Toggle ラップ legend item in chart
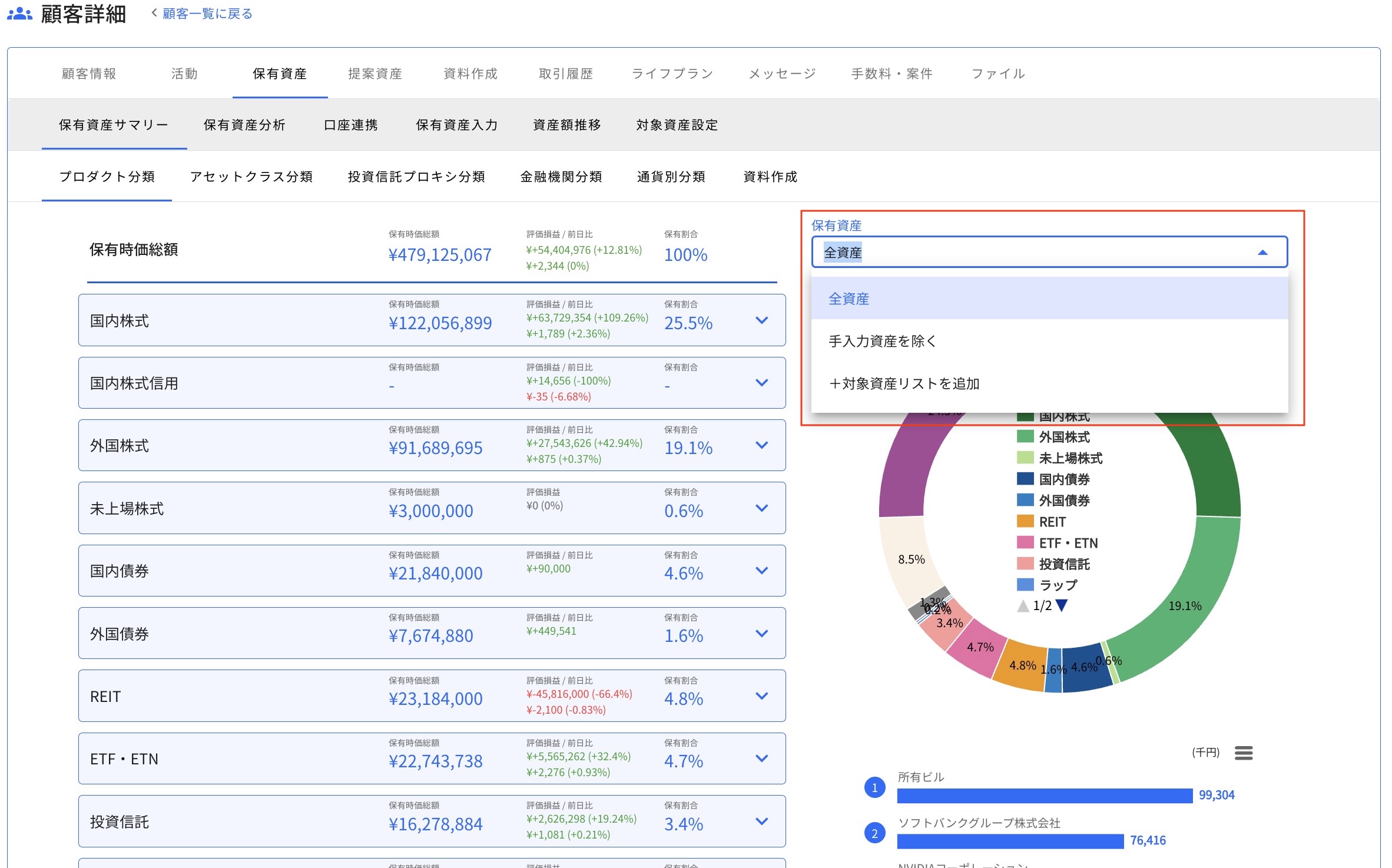This screenshot has height=868, width=1392. pos(1058,585)
